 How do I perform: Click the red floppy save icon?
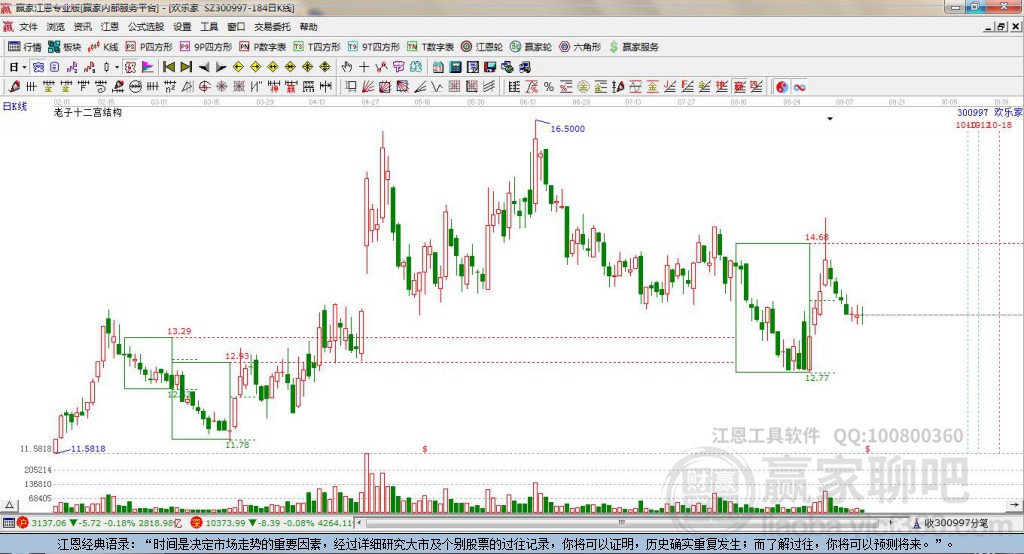point(491,67)
